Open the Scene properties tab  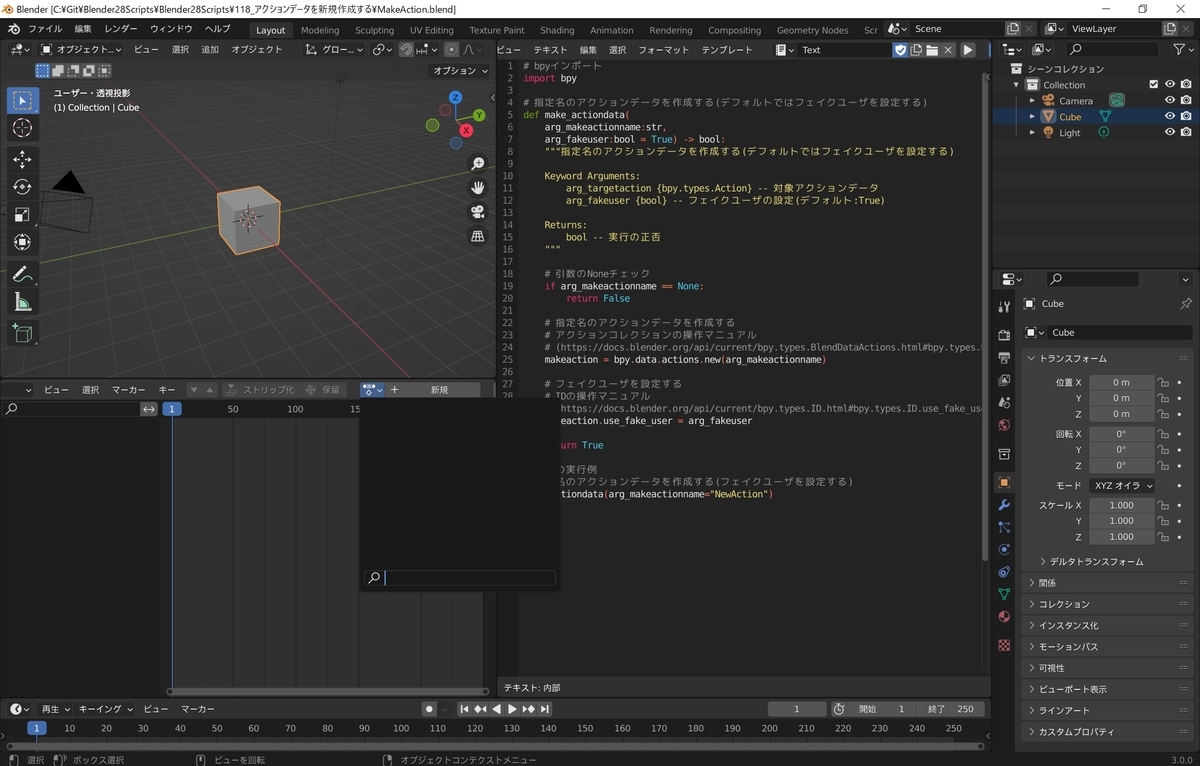point(1004,402)
